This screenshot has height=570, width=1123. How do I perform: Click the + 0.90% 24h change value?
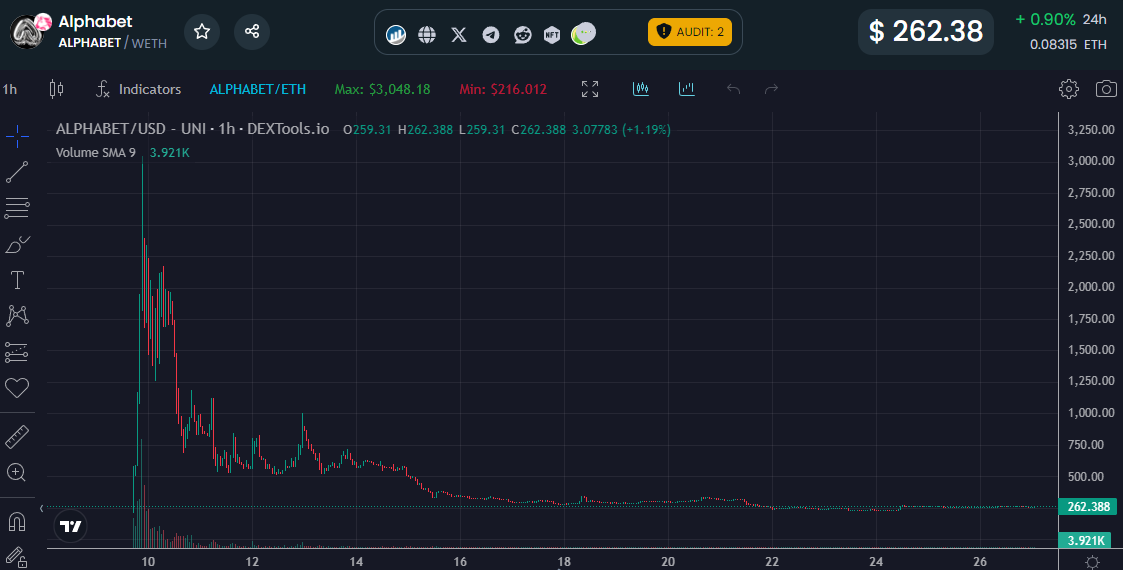pyautogui.click(x=1045, y=19)
